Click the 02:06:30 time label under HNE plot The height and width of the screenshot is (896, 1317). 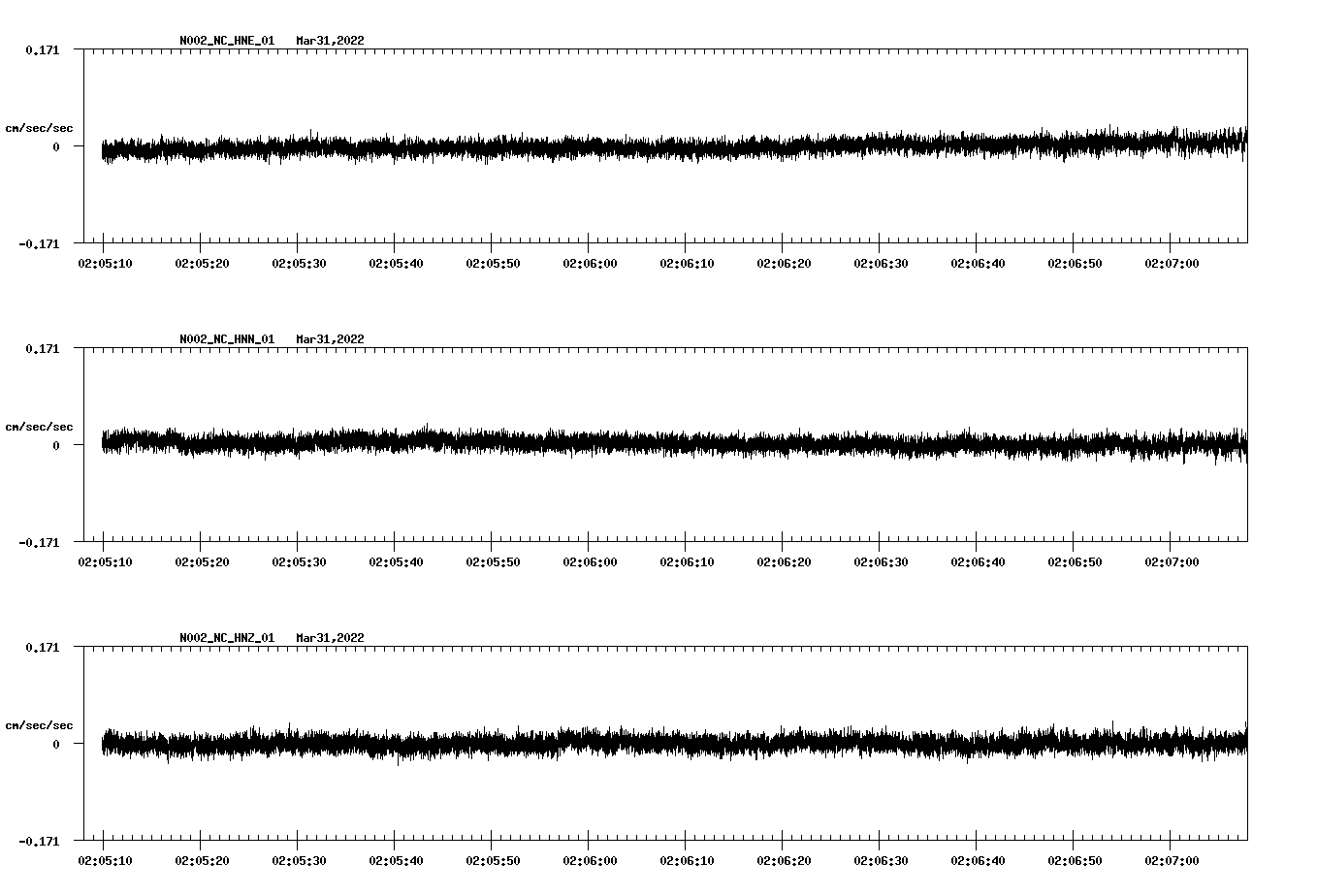(881, 263)
